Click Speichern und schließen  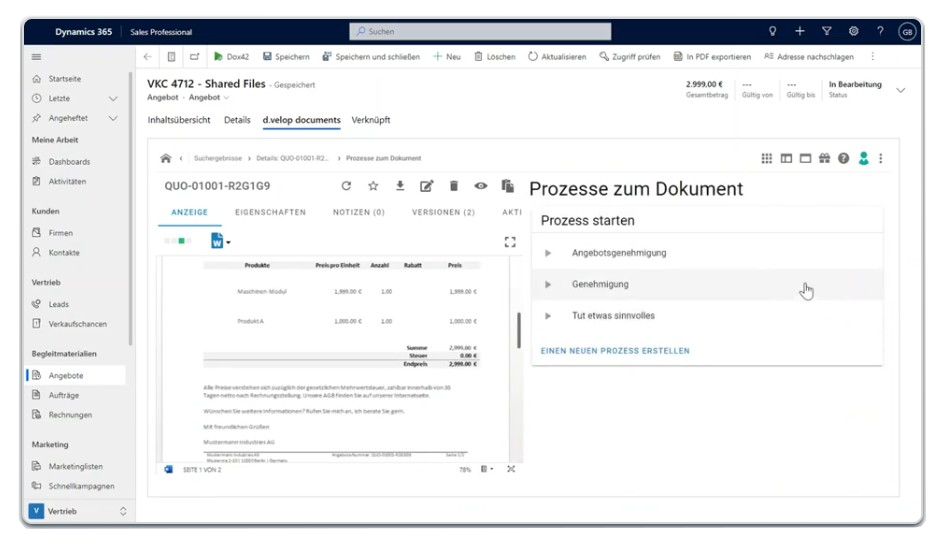tap(371, 57)
